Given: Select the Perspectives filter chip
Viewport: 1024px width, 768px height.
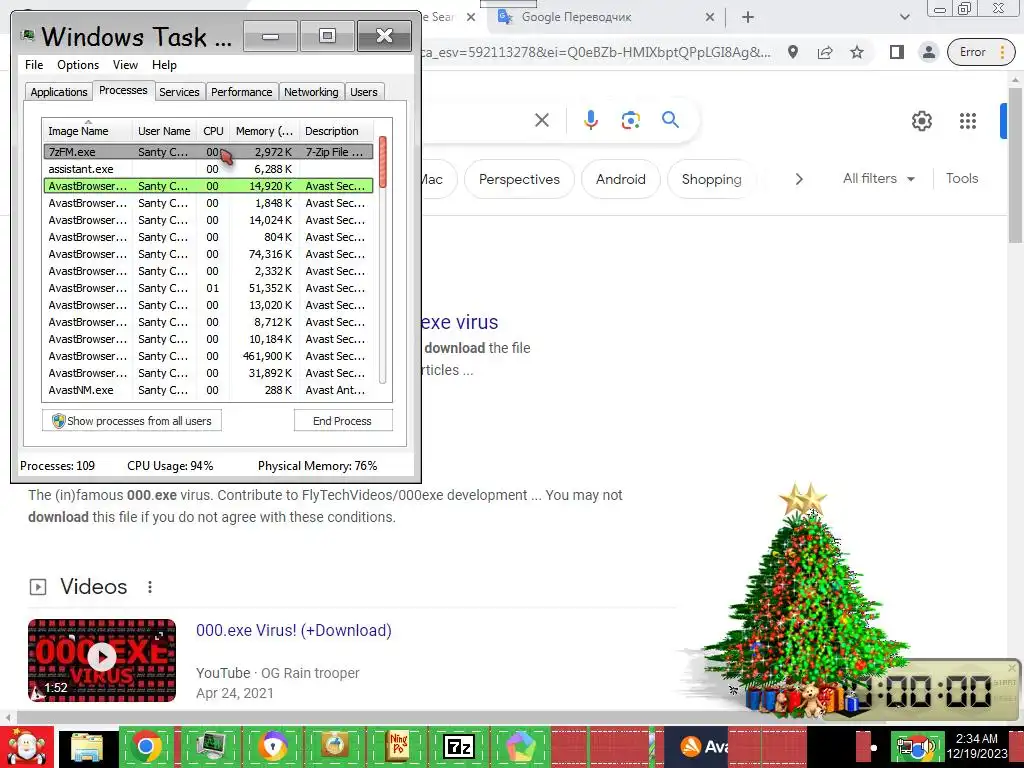Looking at the screenshot, I should pyautogui.click(x=519, y=179).
